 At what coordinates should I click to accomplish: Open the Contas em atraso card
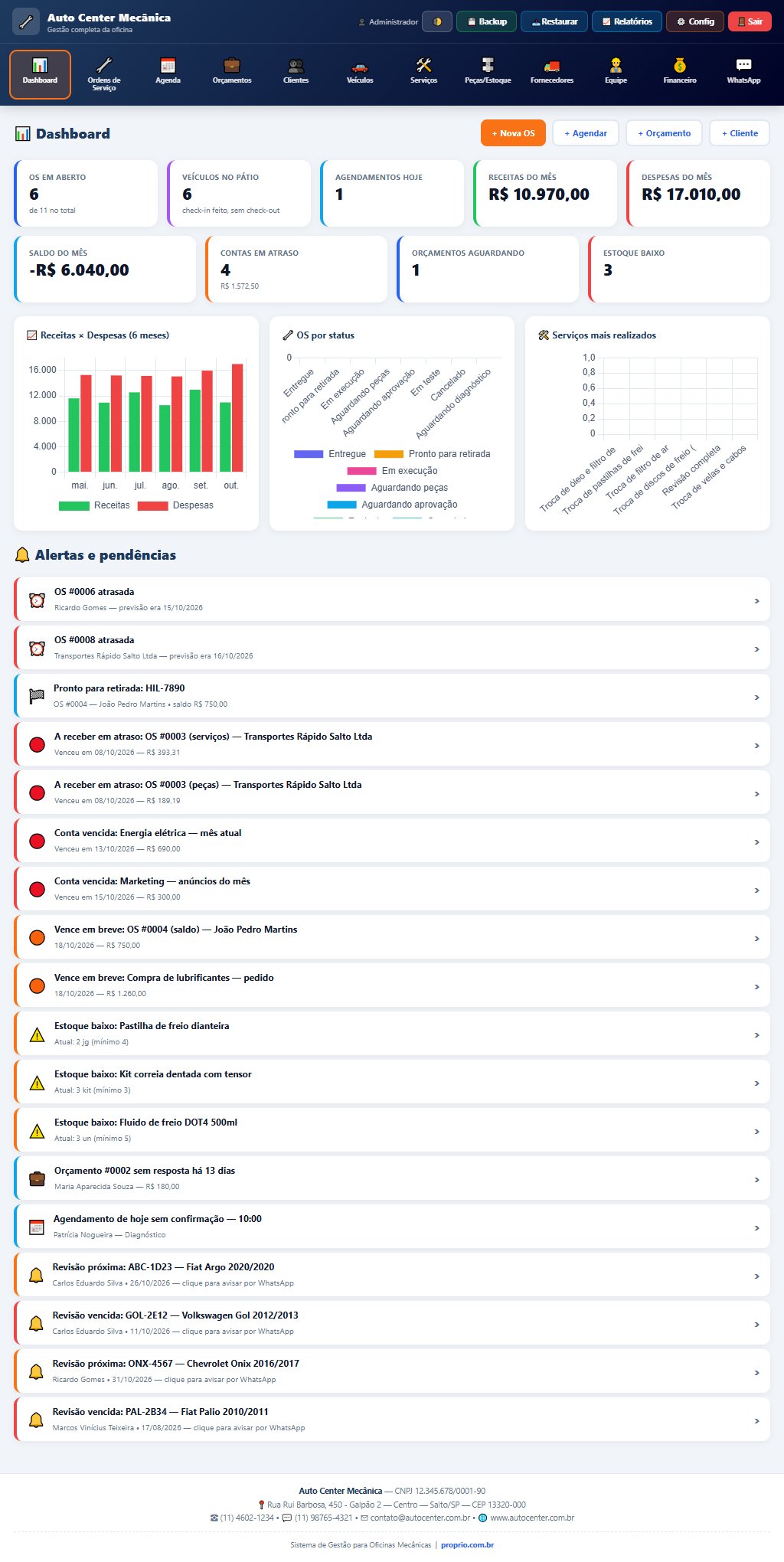296,269
